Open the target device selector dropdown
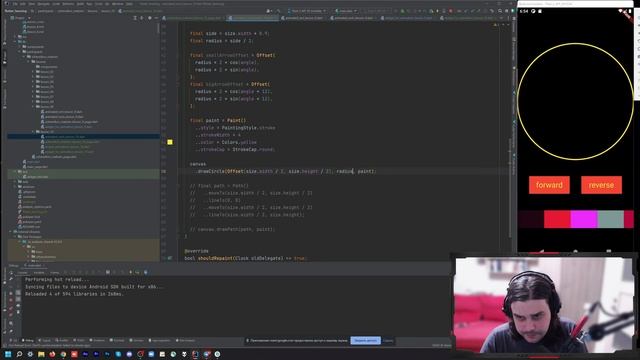The width and height of the screenshot is (640, 360). (x=307, y=11)
